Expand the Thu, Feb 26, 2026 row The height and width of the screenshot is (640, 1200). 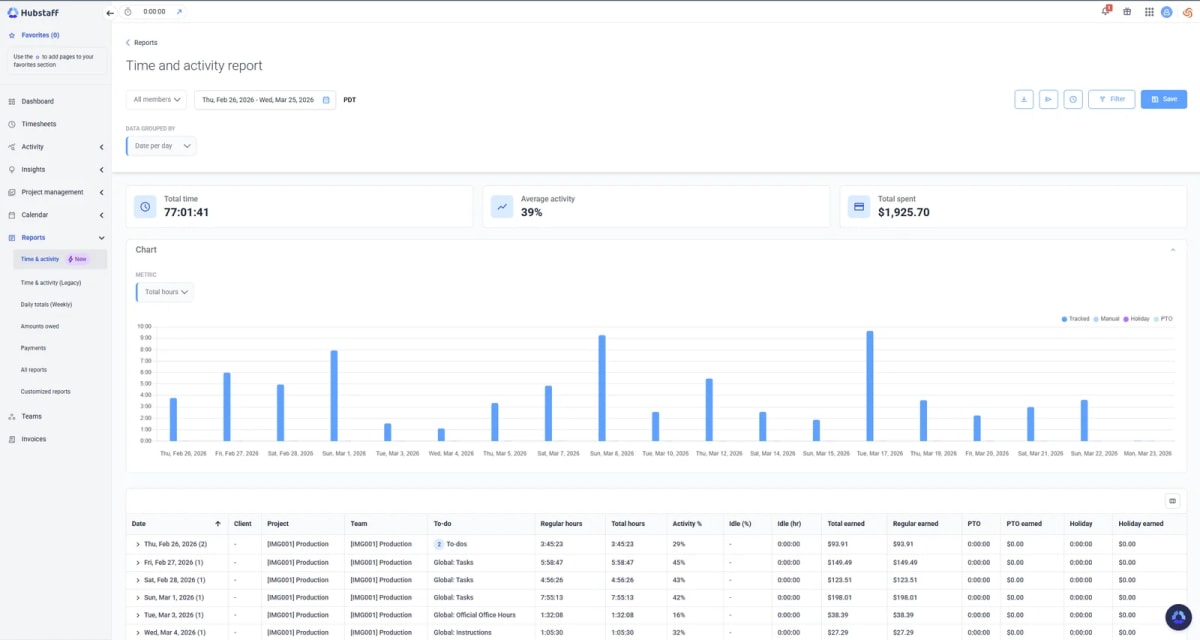[x=138, y=544]
